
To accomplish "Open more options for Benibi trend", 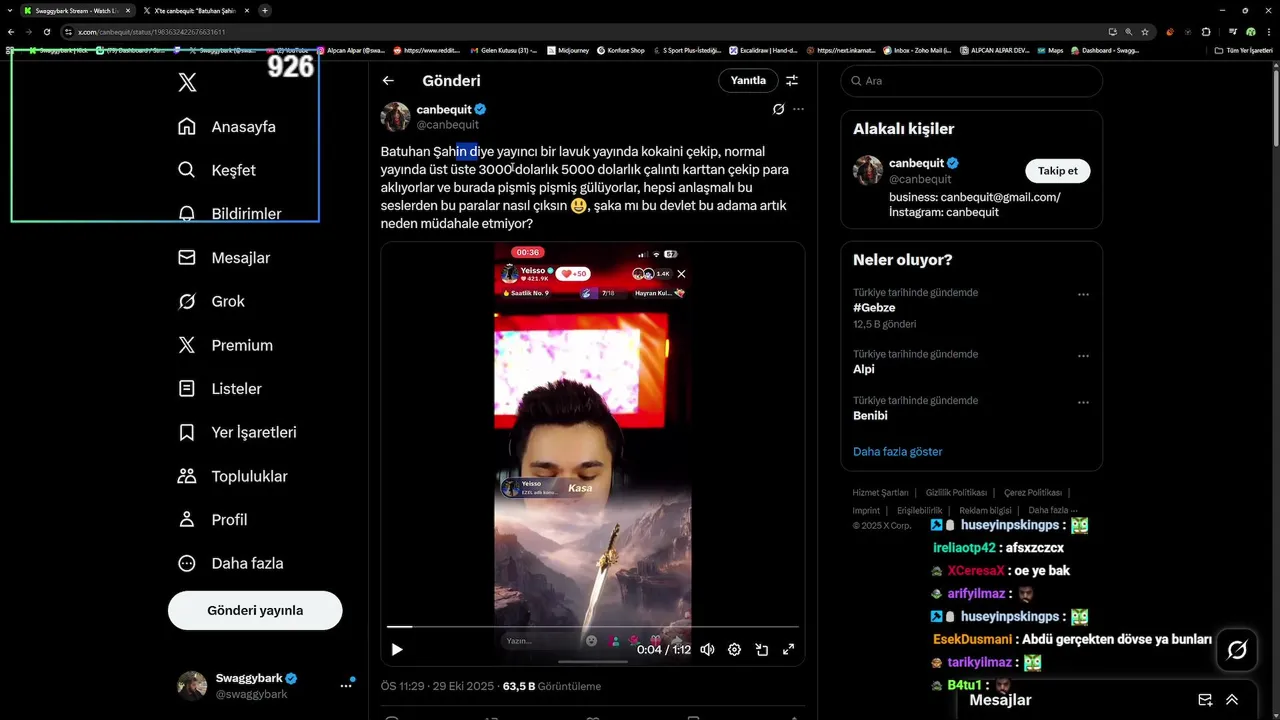I will [1083, 403].
